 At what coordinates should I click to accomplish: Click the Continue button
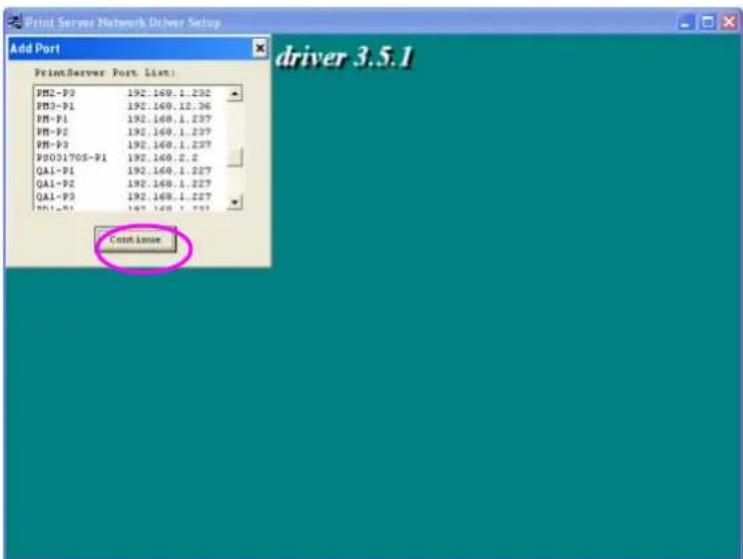click(x=136, y=240)
